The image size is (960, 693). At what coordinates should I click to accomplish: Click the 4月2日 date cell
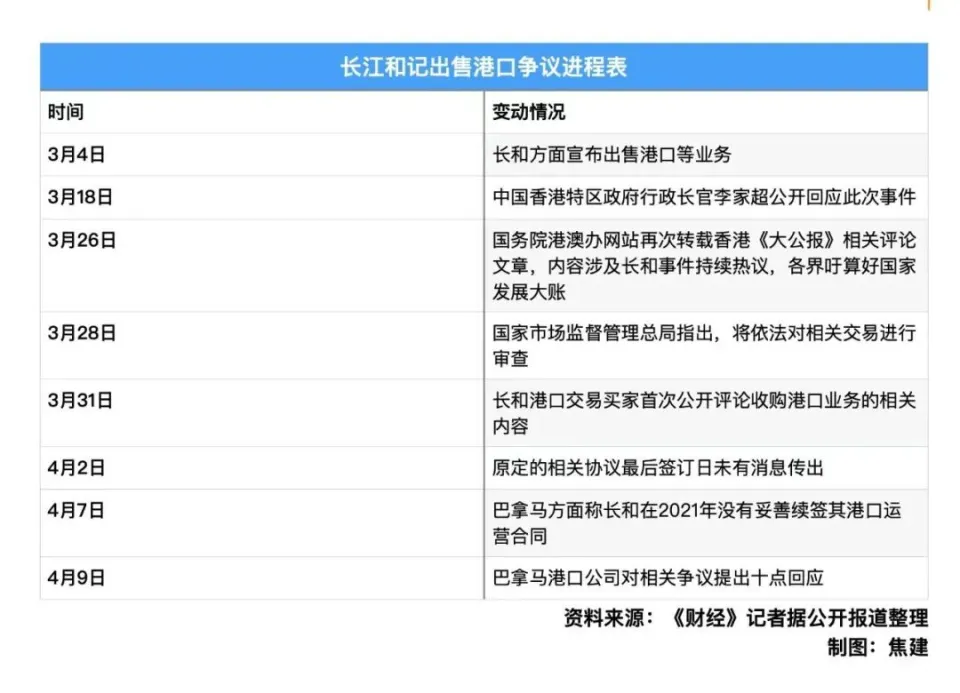[x=76, y=468]
